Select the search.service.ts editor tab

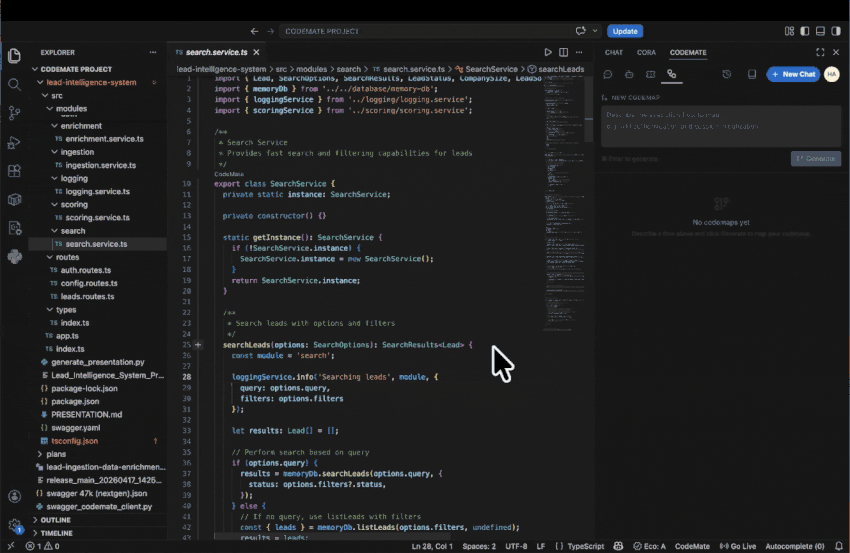(216, 52)
